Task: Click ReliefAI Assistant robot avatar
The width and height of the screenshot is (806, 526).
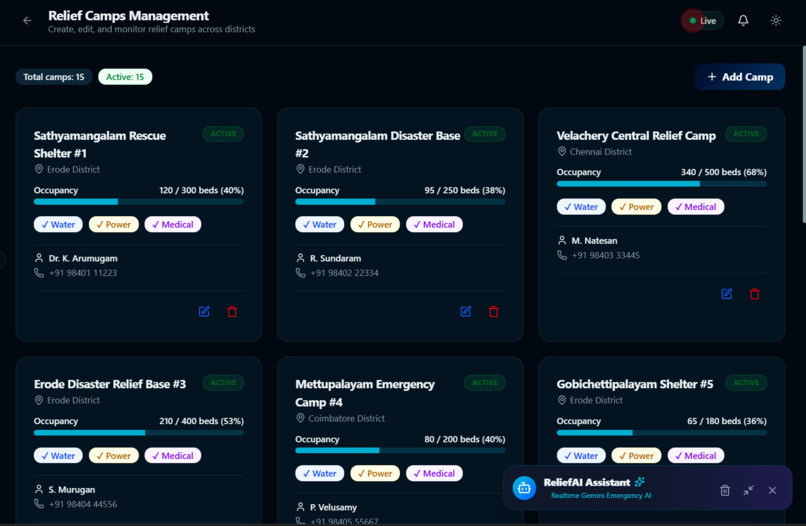Action: pyautogui.click(x=524, y=488)
